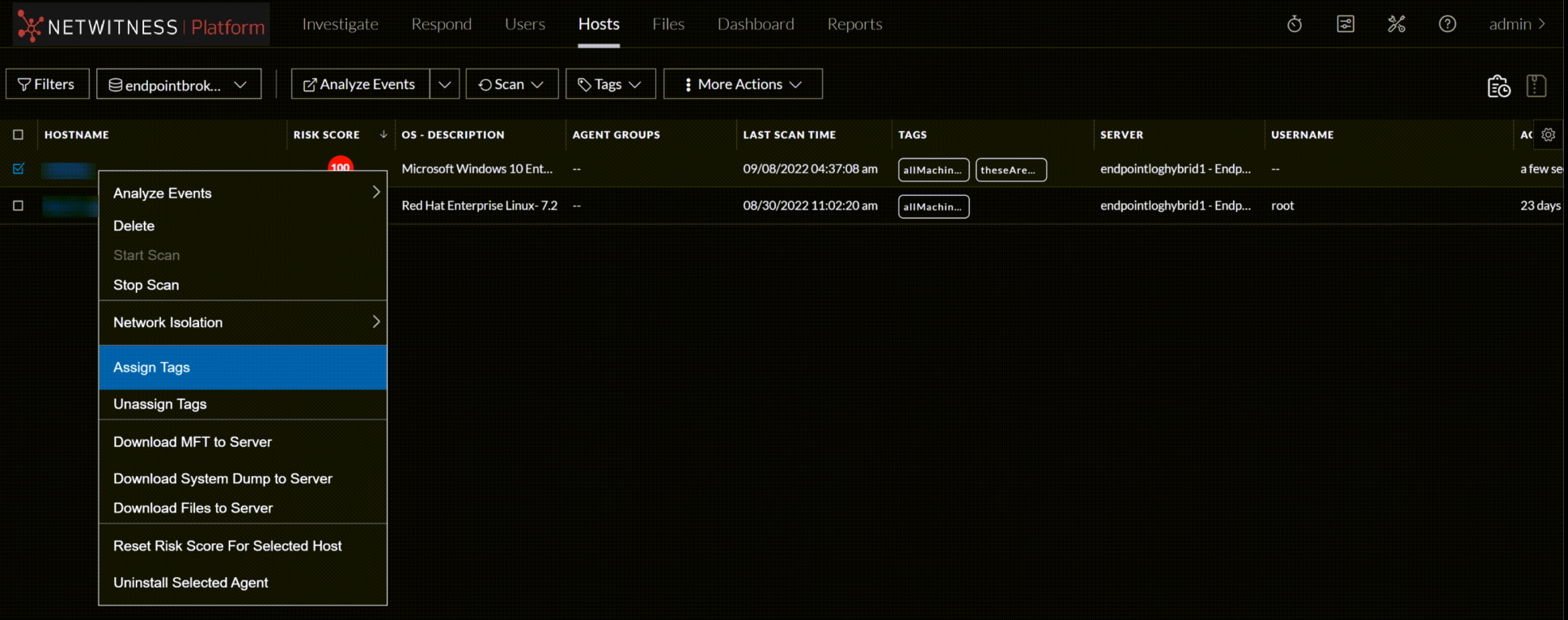Click scan time 09/08/2022 04:37:08 am
The image size is (1568, 620).
(x=811, y=168)
